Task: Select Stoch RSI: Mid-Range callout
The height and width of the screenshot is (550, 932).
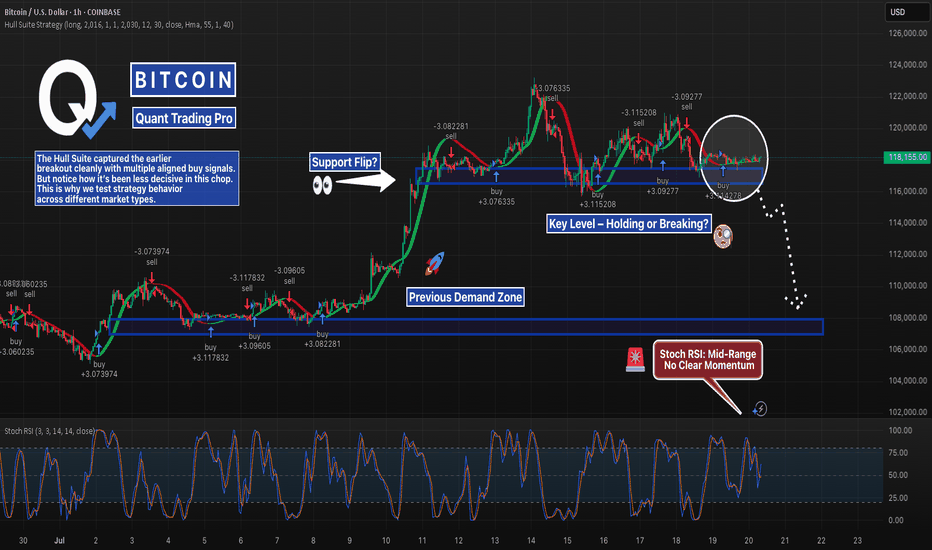Action: click(707, 360)
